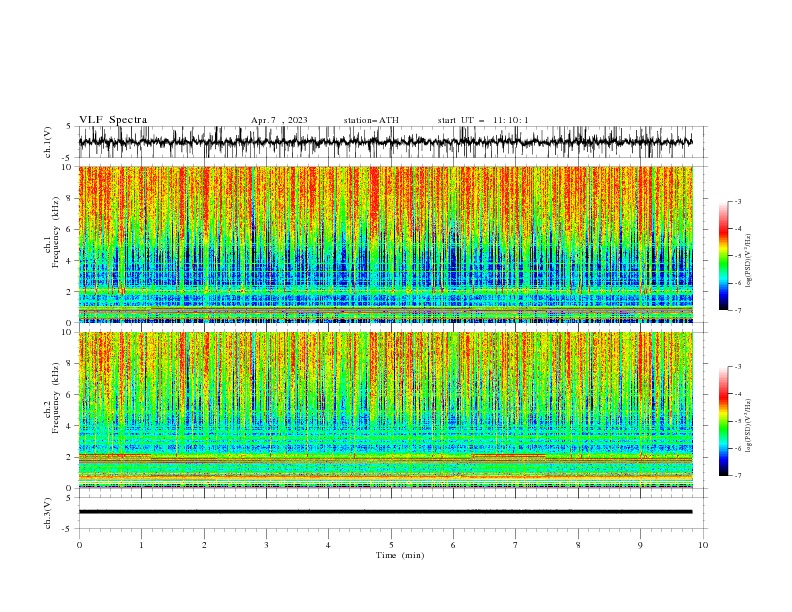Click the time axis tick label "0"
Viewport: 792px width, 612px height.
[x=79, y=545]
